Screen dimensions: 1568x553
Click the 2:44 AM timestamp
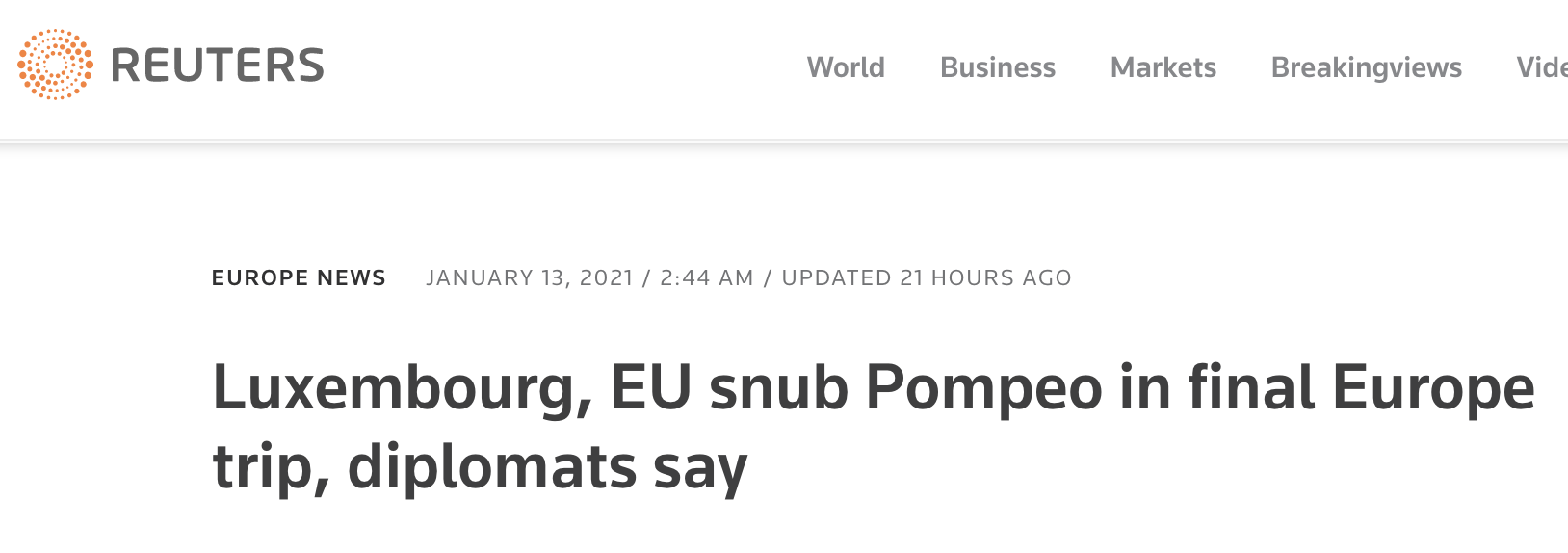click(x=706, y=278)
